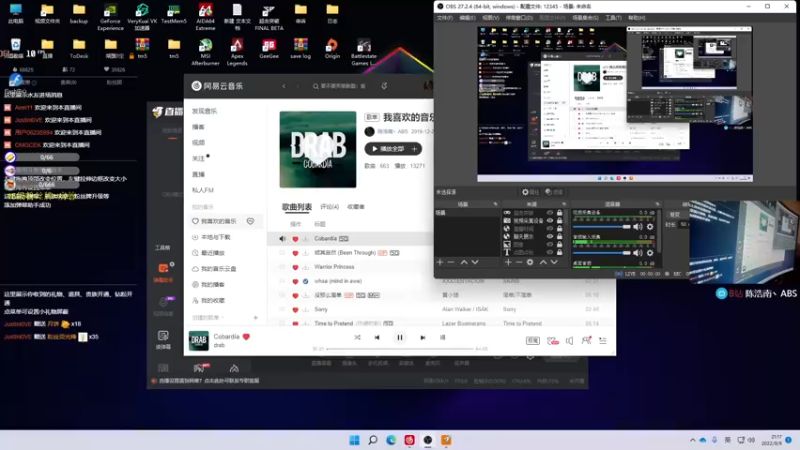This screenshot has height=450, width=800.
Task: Open GeeGee desktop shortcut
Action: point(269,48)
